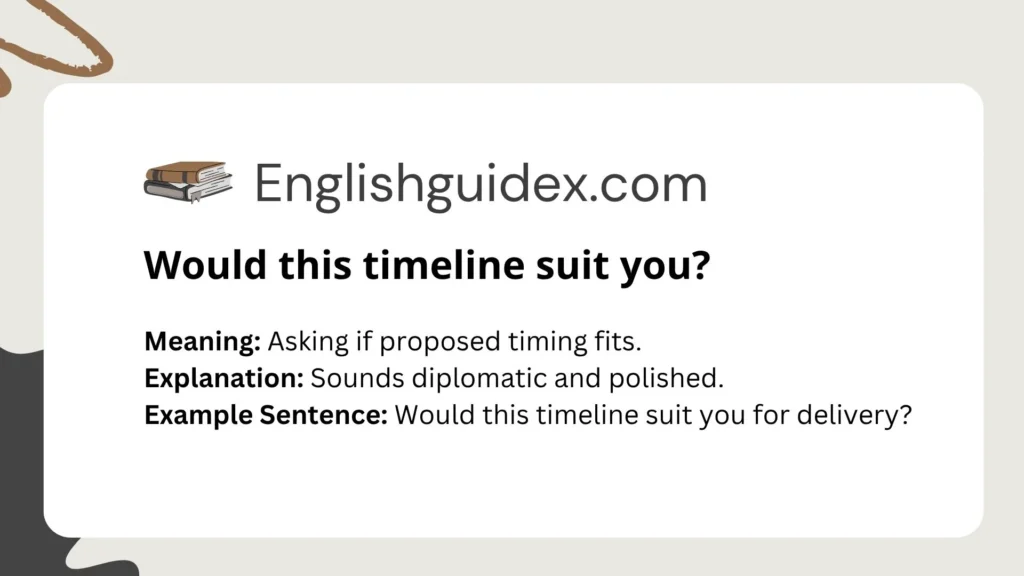This screenshot has height=576, width=1024.
Task: Click the text "Asking if proposed timing fits."
Action: (454, 341)
